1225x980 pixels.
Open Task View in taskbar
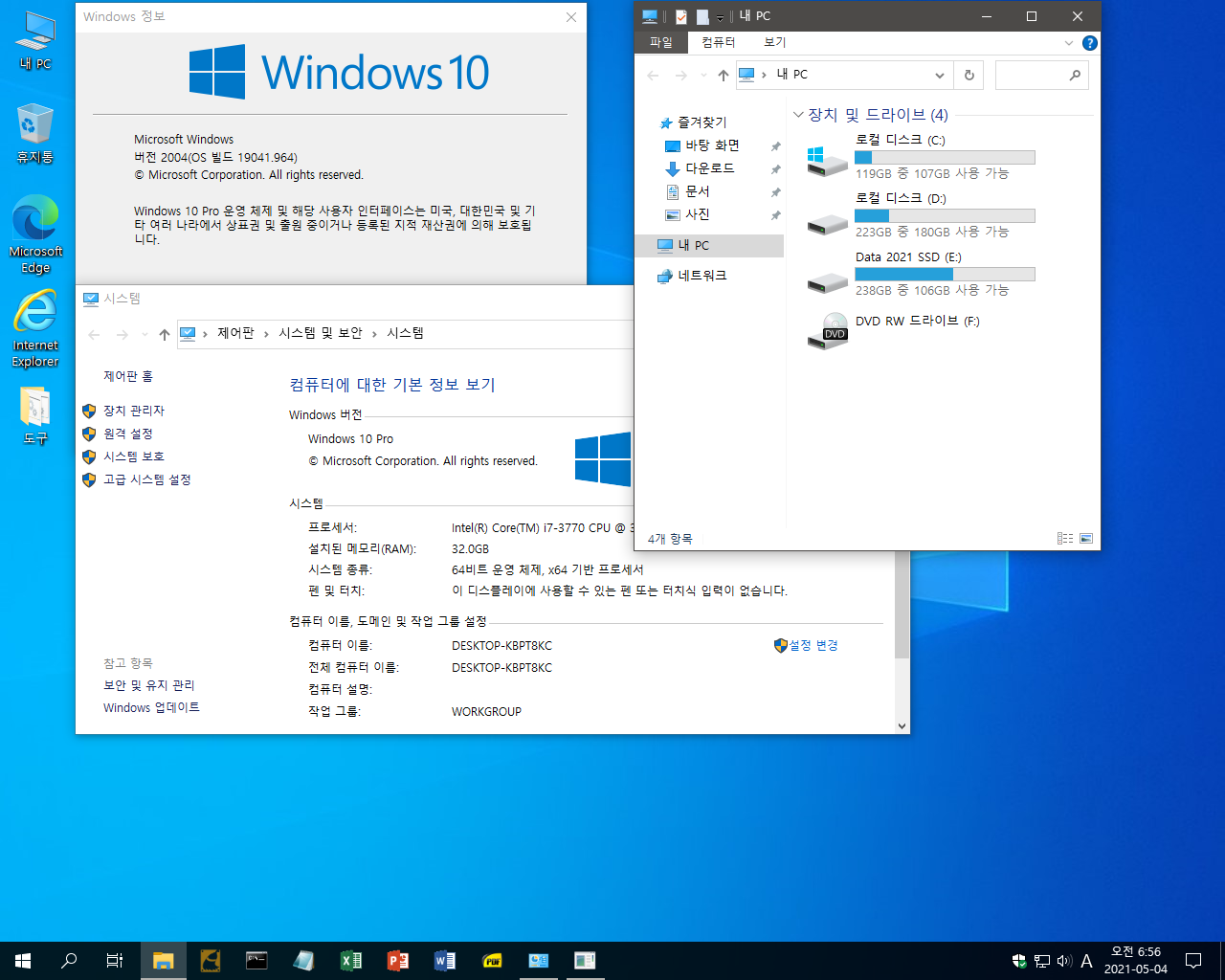(115, 961)
